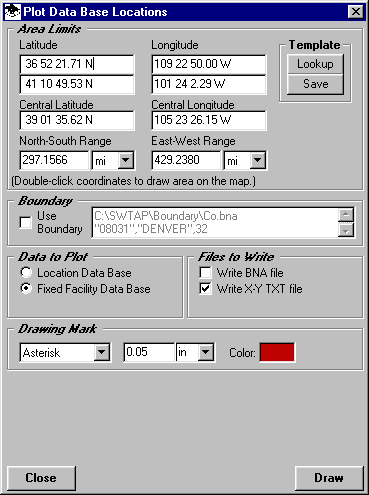
Task: Open North-South Range unit dropdown
Action: click(125, 160)
